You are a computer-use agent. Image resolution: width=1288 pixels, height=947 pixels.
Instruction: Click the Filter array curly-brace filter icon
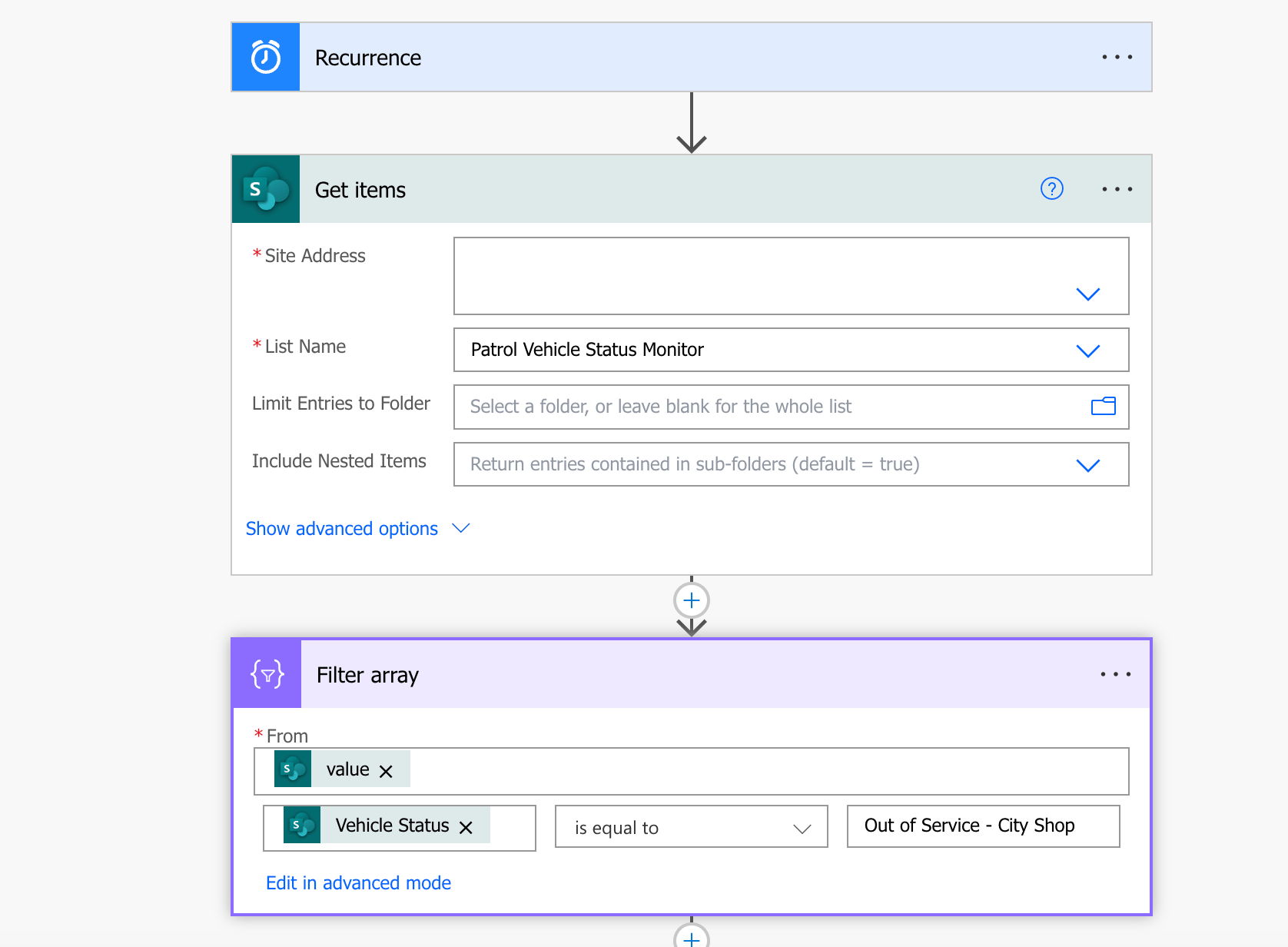coord(265,674)
